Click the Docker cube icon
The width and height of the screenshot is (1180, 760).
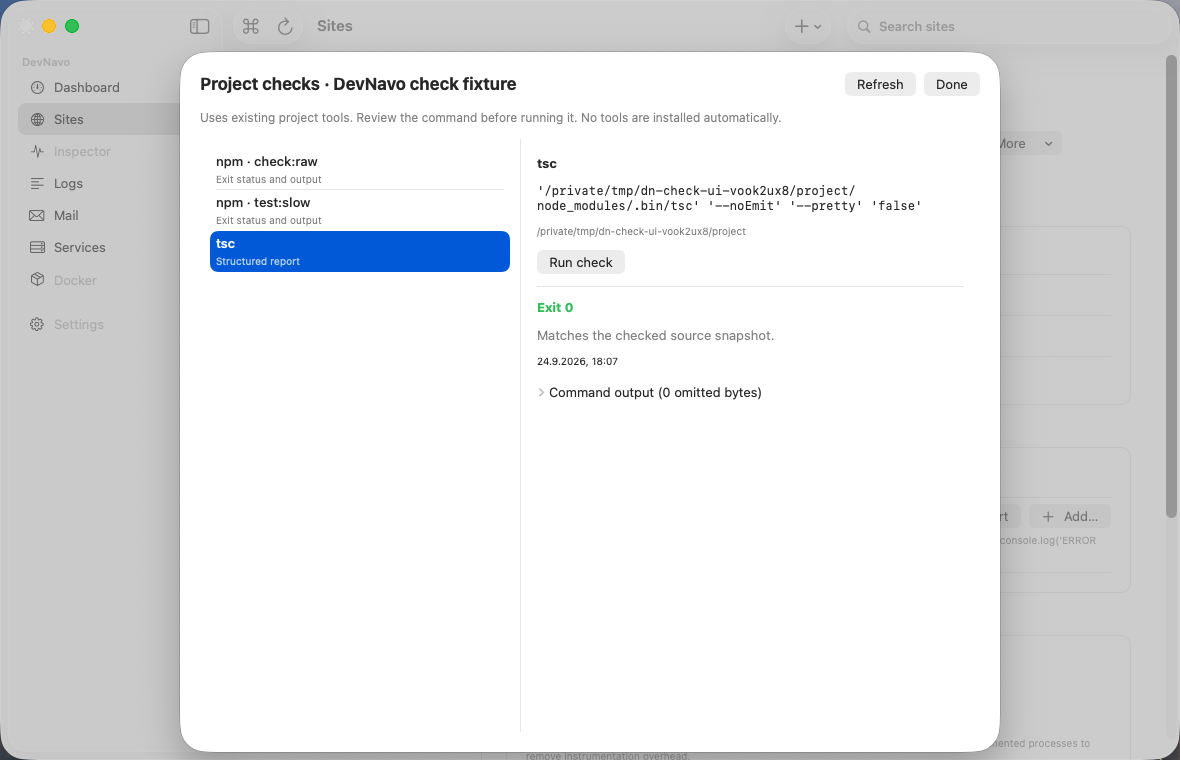[x=37, y=279]
